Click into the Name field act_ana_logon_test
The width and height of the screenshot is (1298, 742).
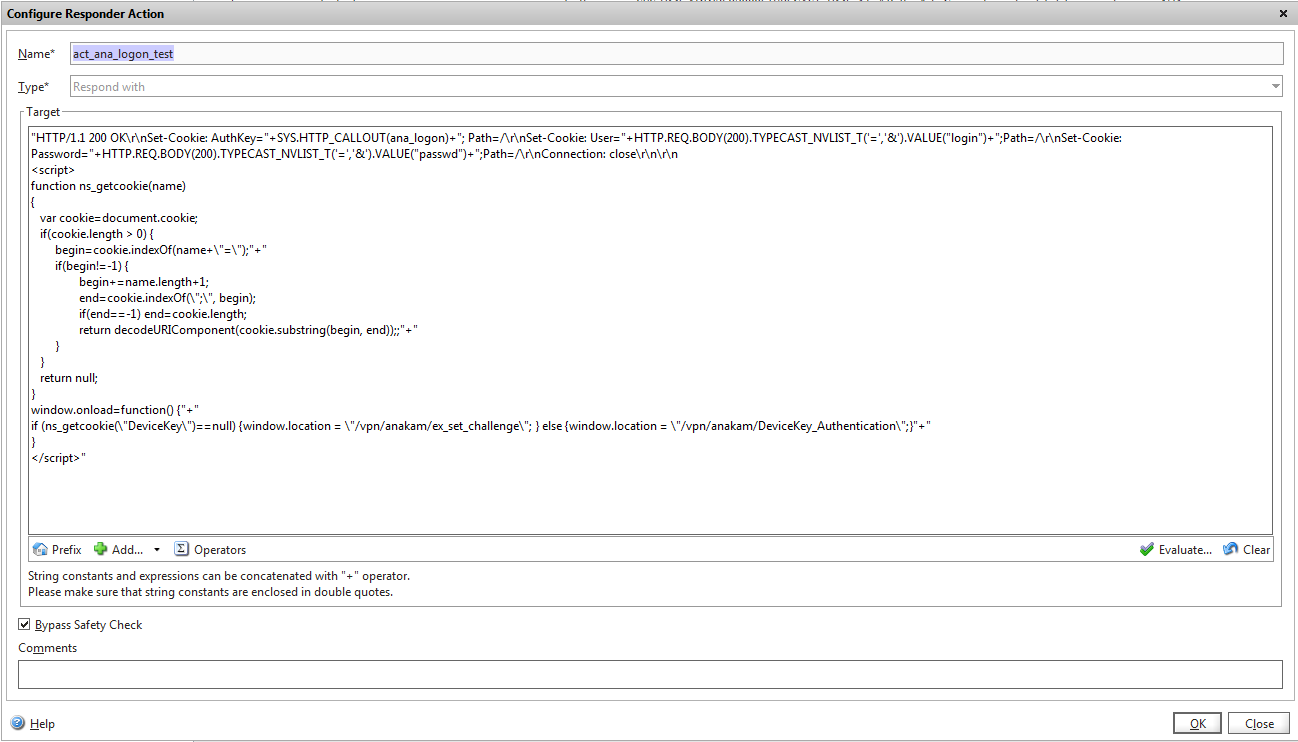point(676,53)
